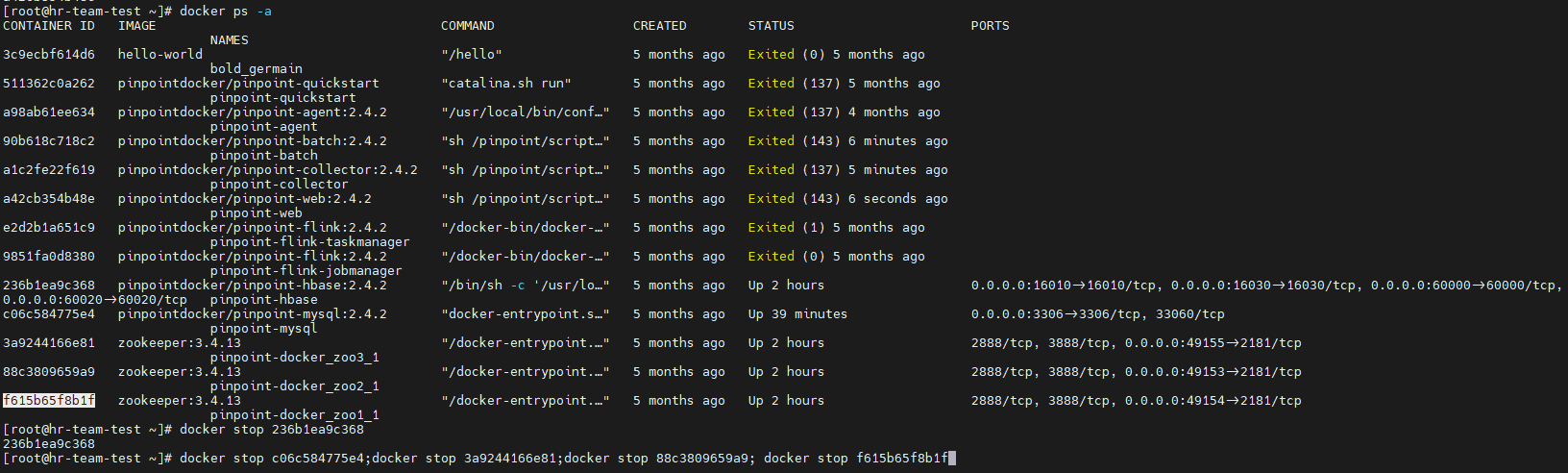Click the "/hello" command text

[472, 55]
